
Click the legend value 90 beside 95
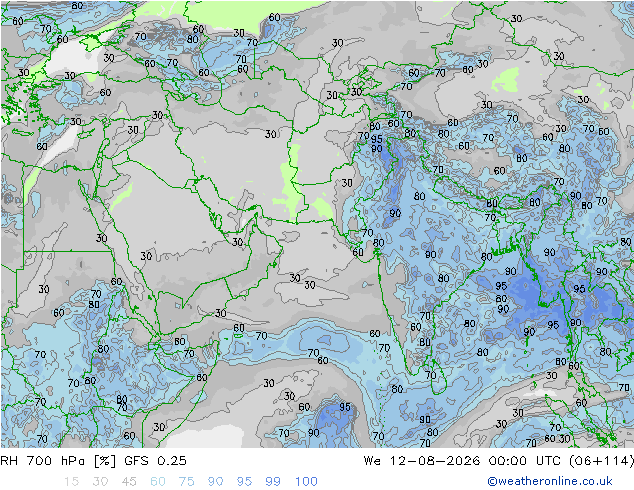point(215,482)
